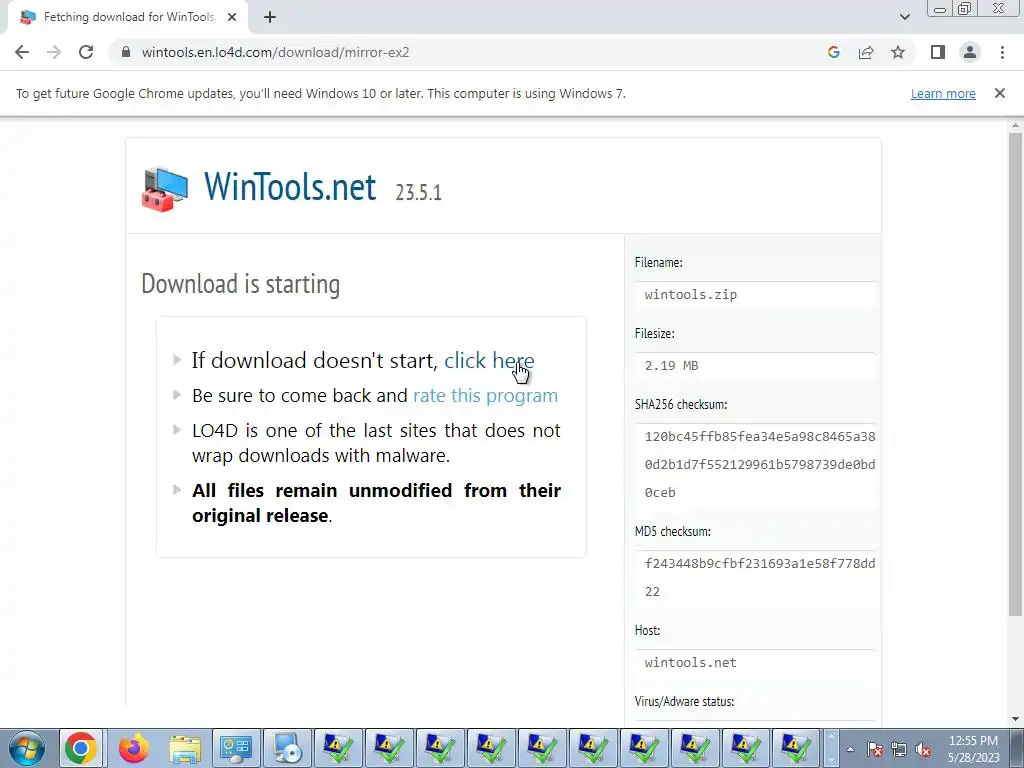Viewport: 1024px width, 768px height.
Task: Go back to the previous page
Action: [22, 52]
